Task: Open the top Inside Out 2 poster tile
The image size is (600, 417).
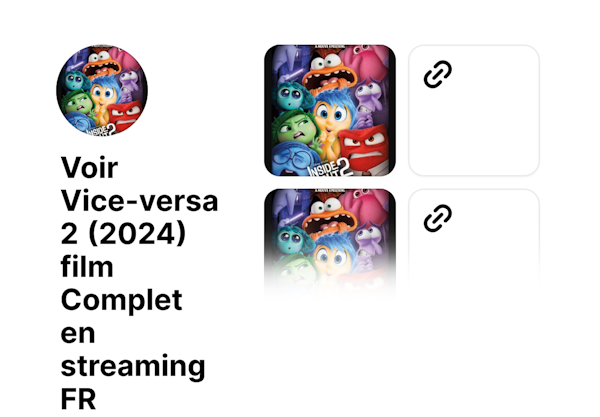Action: click(x=330, y=111)
